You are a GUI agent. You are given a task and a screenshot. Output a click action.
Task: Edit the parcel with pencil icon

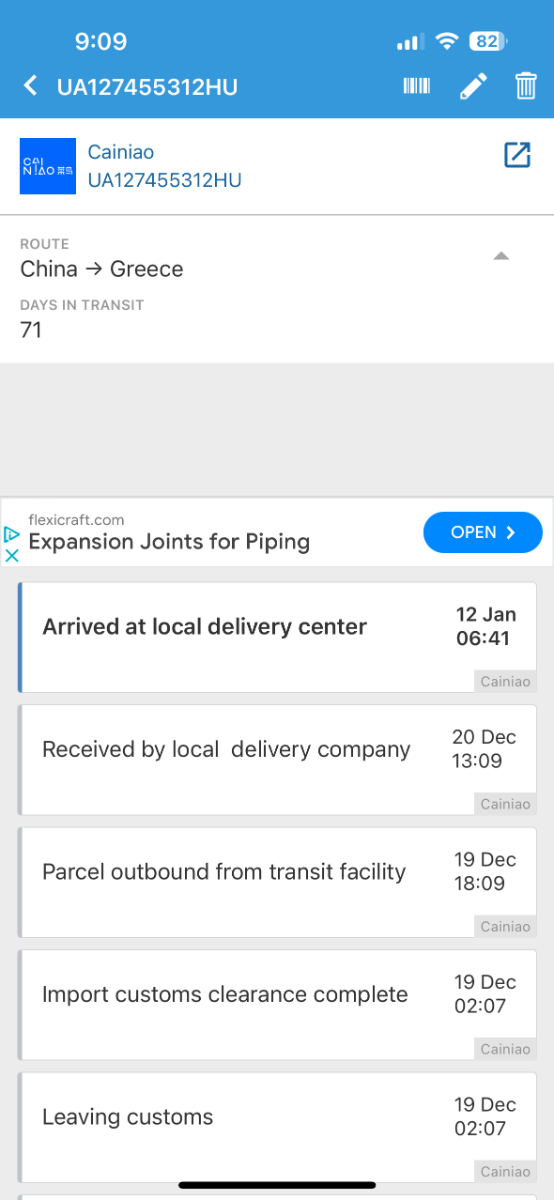pyautogui.click(x=473, y=86)
